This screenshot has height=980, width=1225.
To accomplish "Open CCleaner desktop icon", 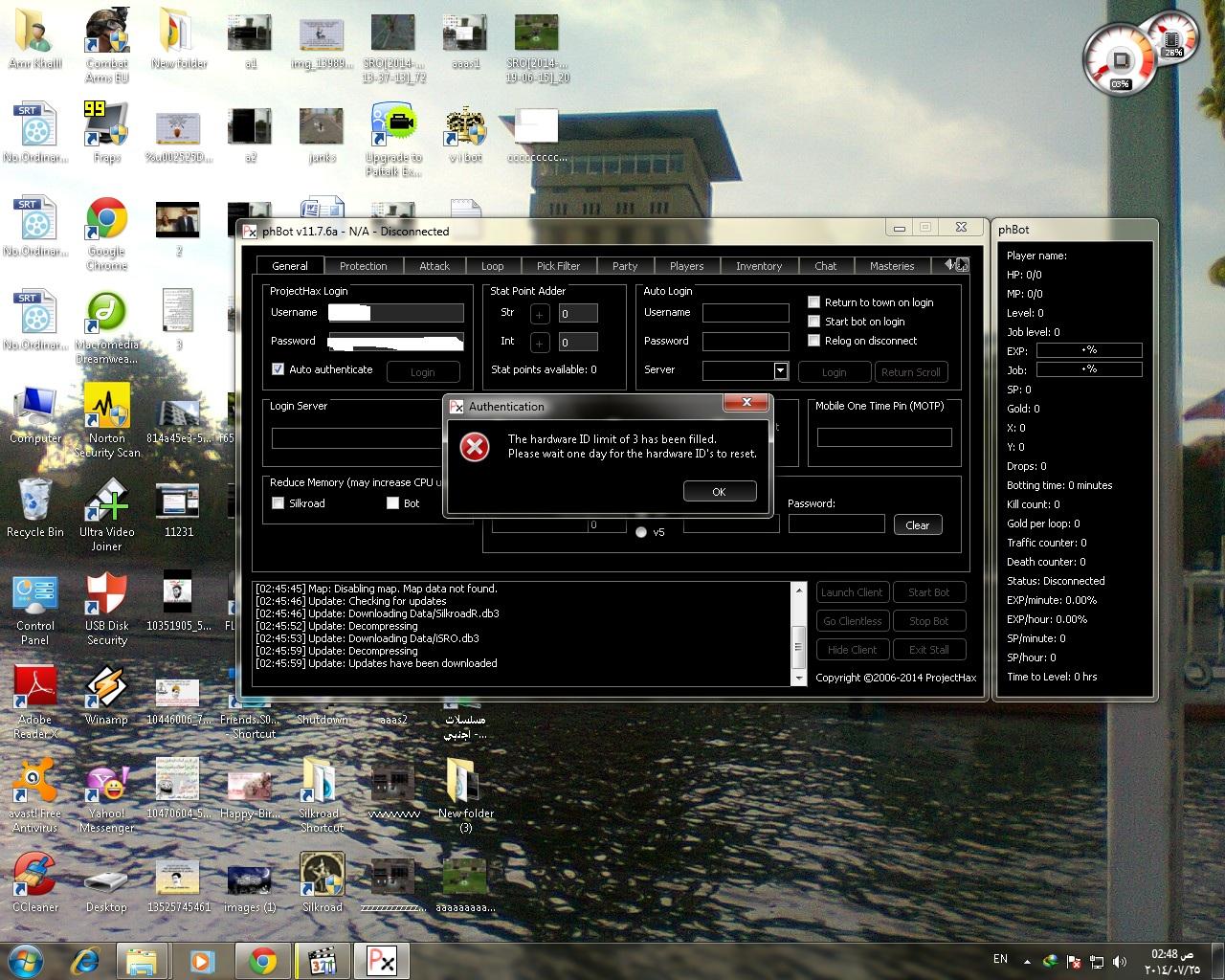I will (x=34, y=883).
